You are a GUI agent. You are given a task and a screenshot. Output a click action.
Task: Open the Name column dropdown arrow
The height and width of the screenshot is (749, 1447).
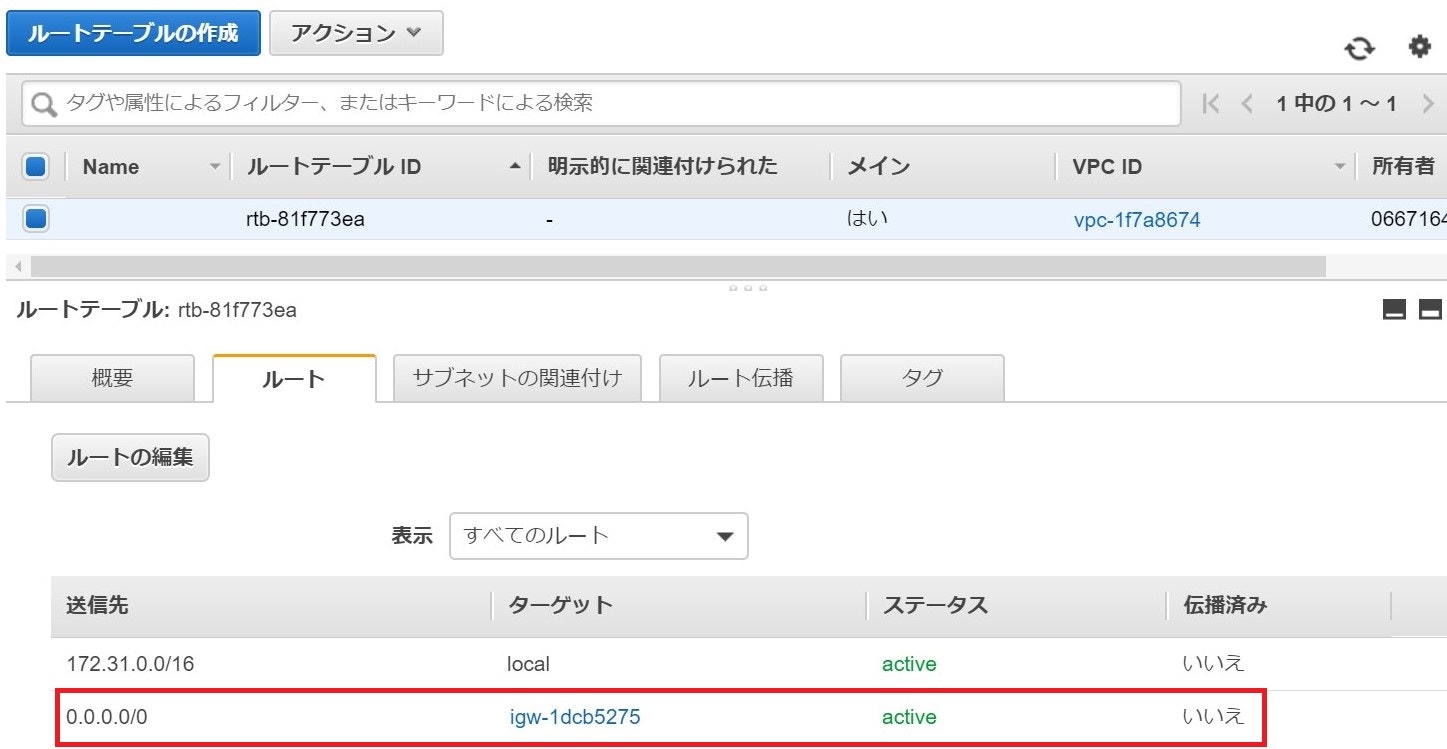pyautogui.click(x=214, y=167)
